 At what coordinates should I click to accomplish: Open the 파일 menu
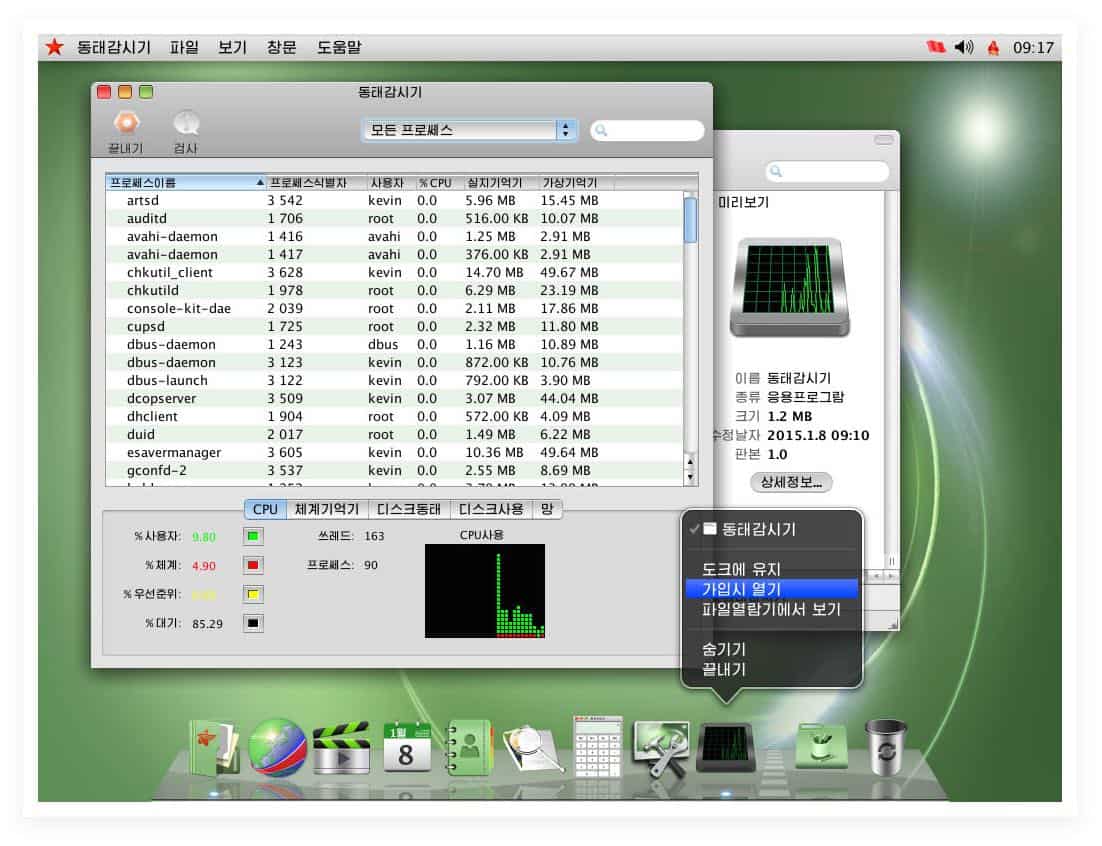click(184, 47)
